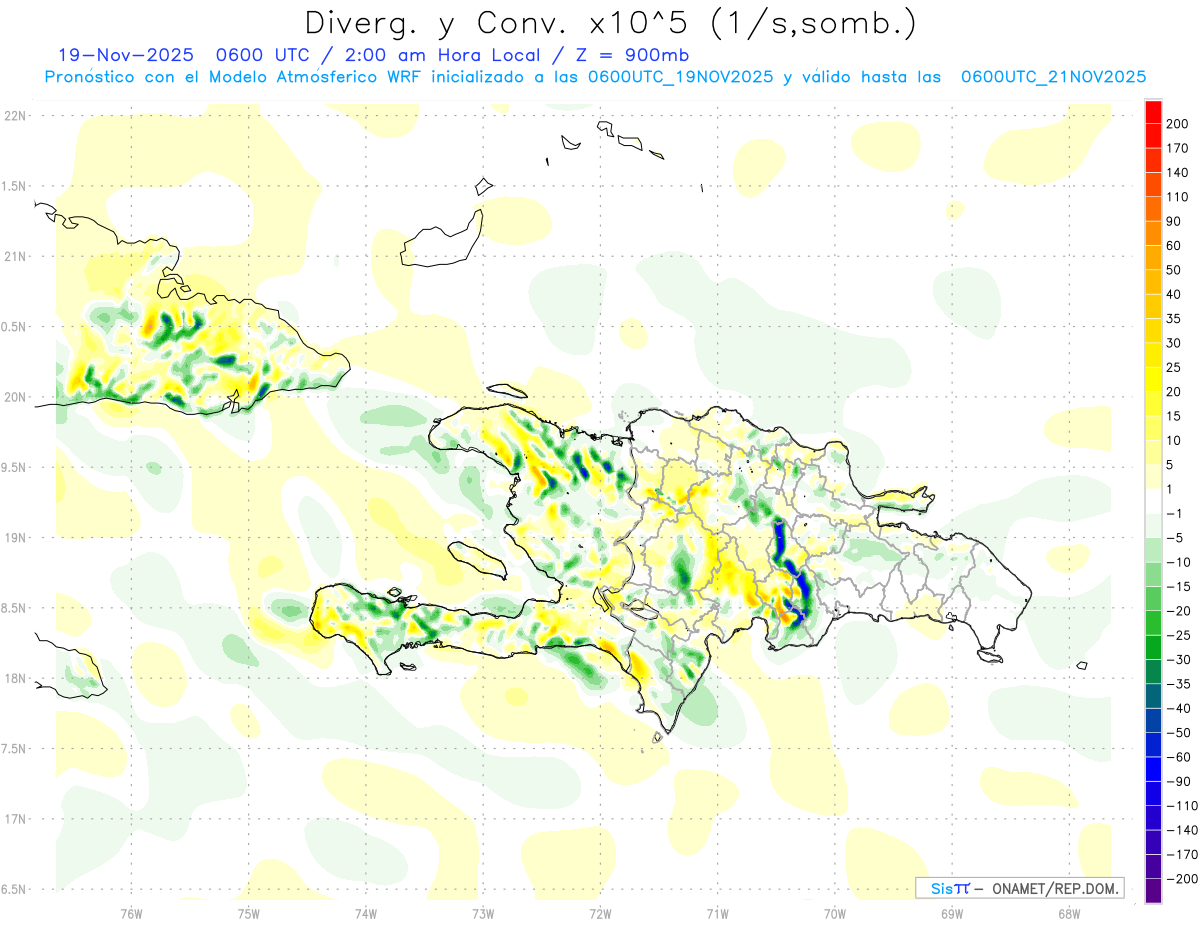
Task: Click the '22N' latitude label
Action: (x=14, y=116)
